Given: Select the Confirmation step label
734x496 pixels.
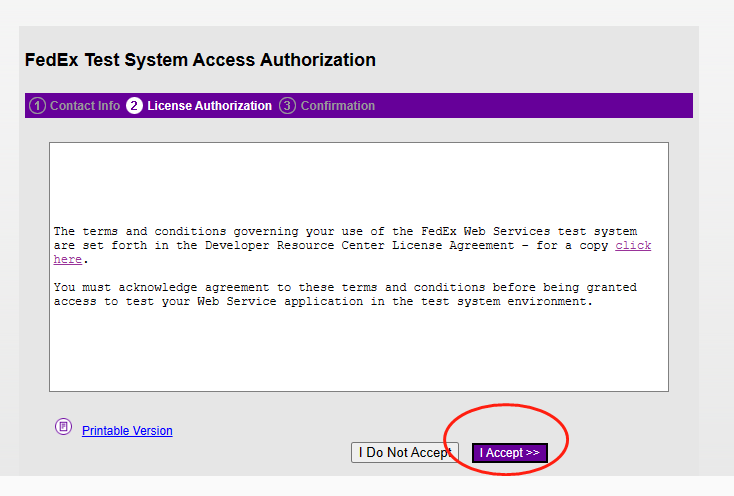Looking at the screenshot, I should 338,106.
